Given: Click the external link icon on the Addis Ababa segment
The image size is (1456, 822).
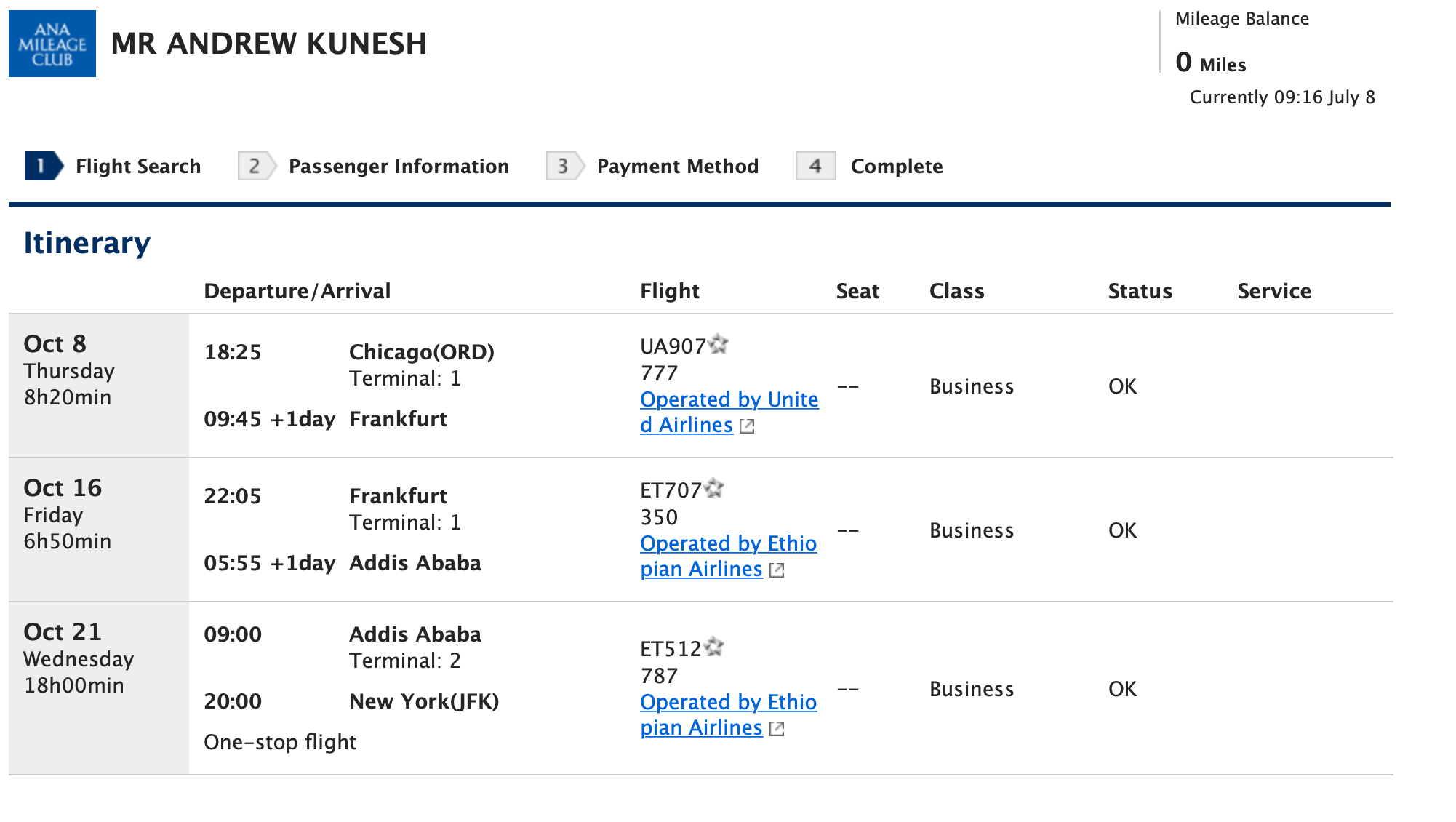Looking at the screenshot, I should pos(777,727).
